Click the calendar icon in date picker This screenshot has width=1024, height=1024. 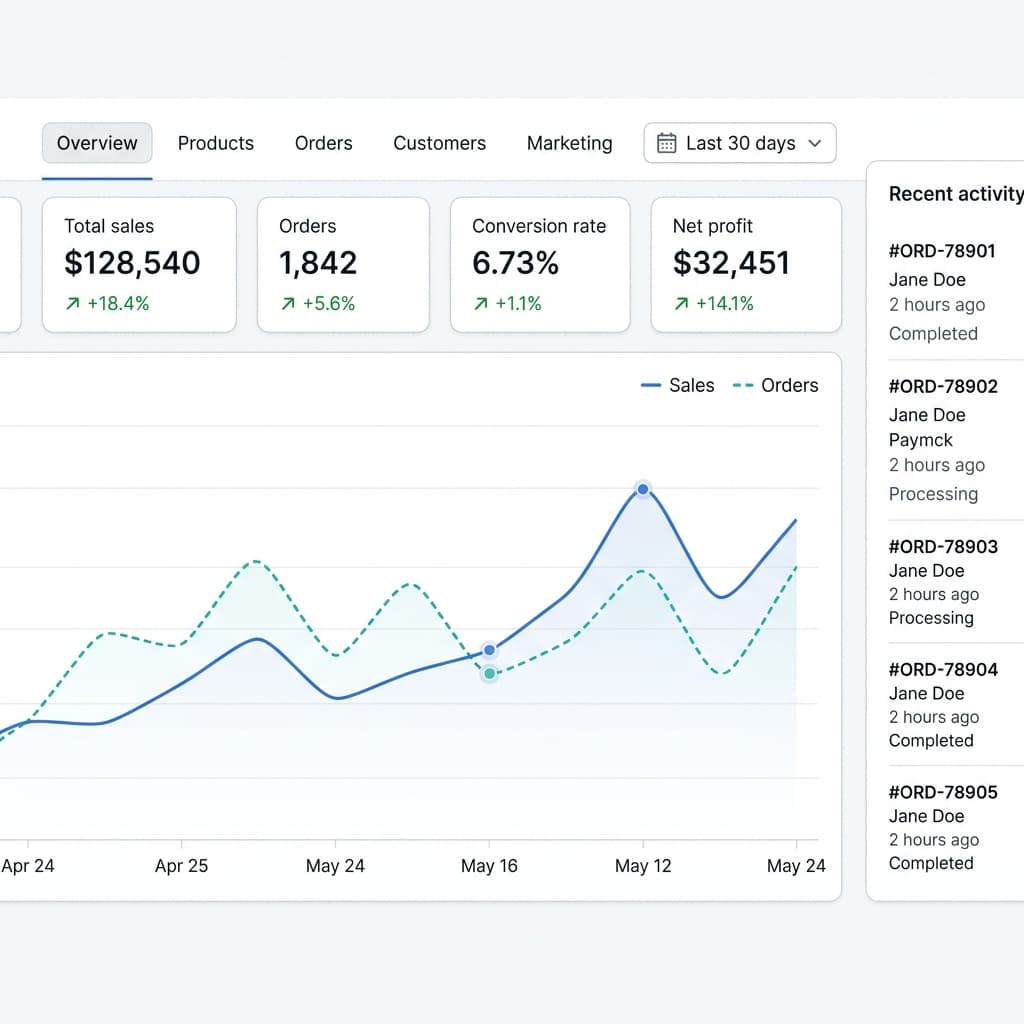point(666,143)
